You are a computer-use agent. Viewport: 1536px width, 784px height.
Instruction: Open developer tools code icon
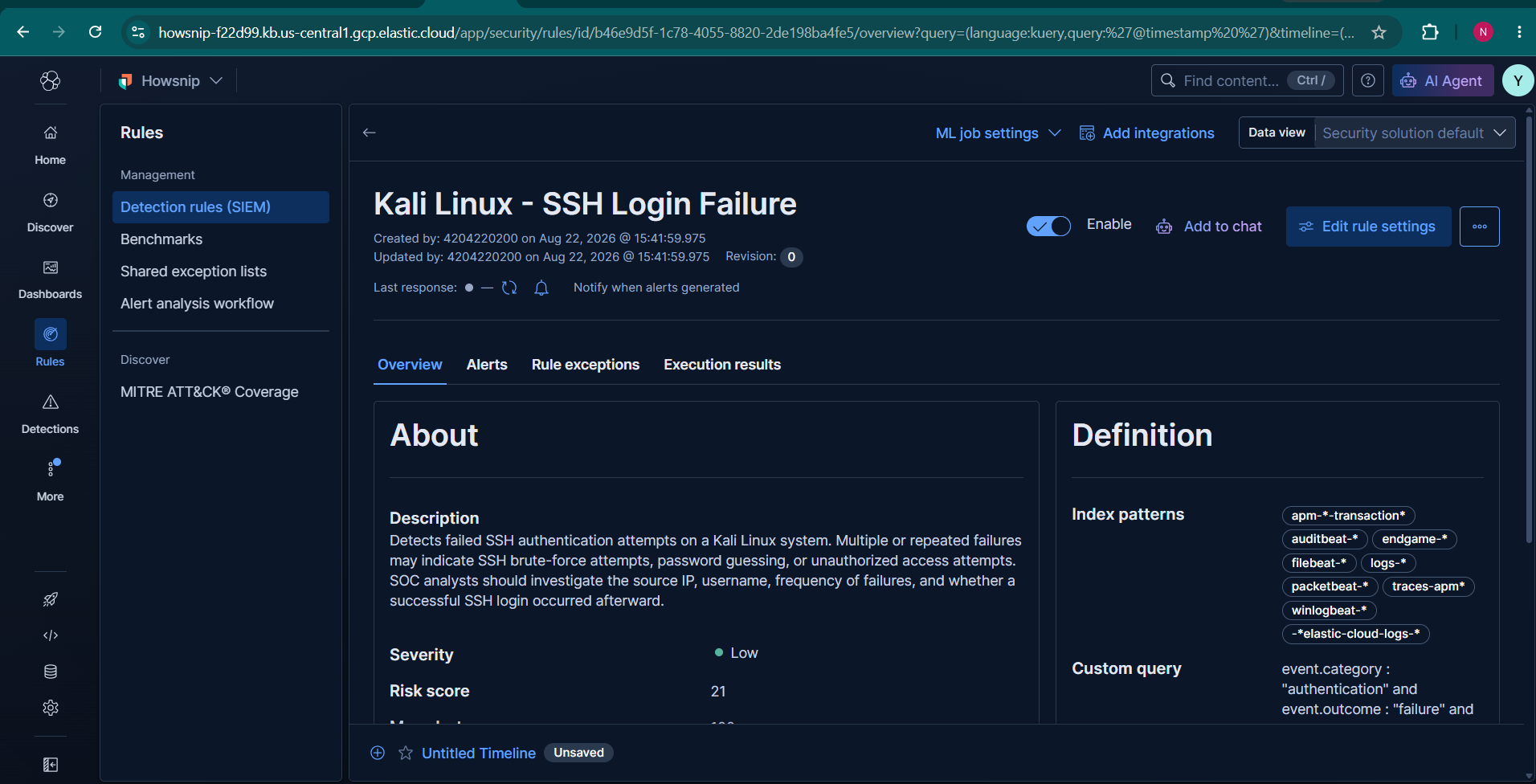51,635
